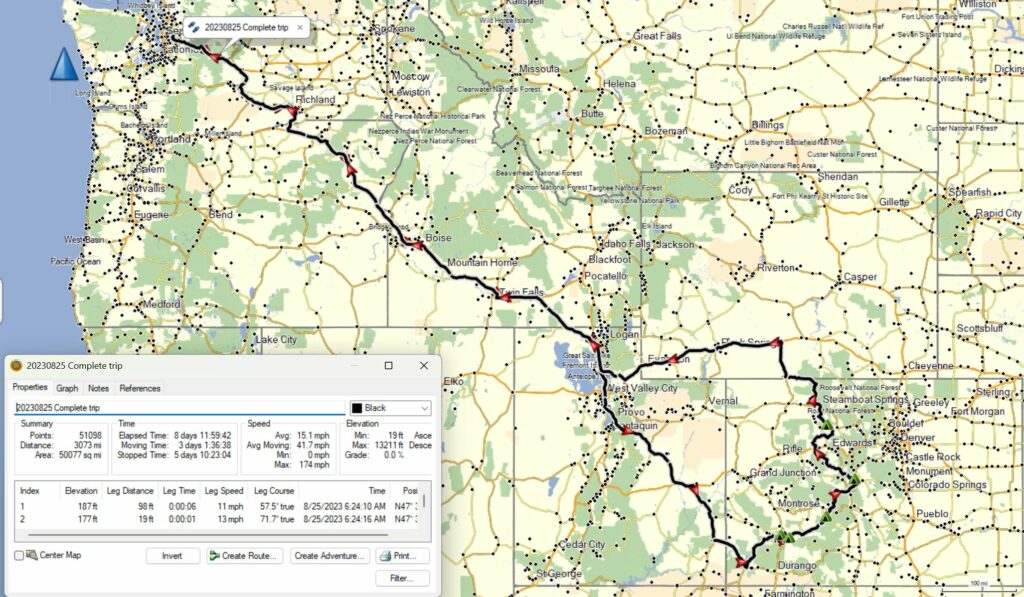
Task: Click Create Route button
Action: point(244,556)
